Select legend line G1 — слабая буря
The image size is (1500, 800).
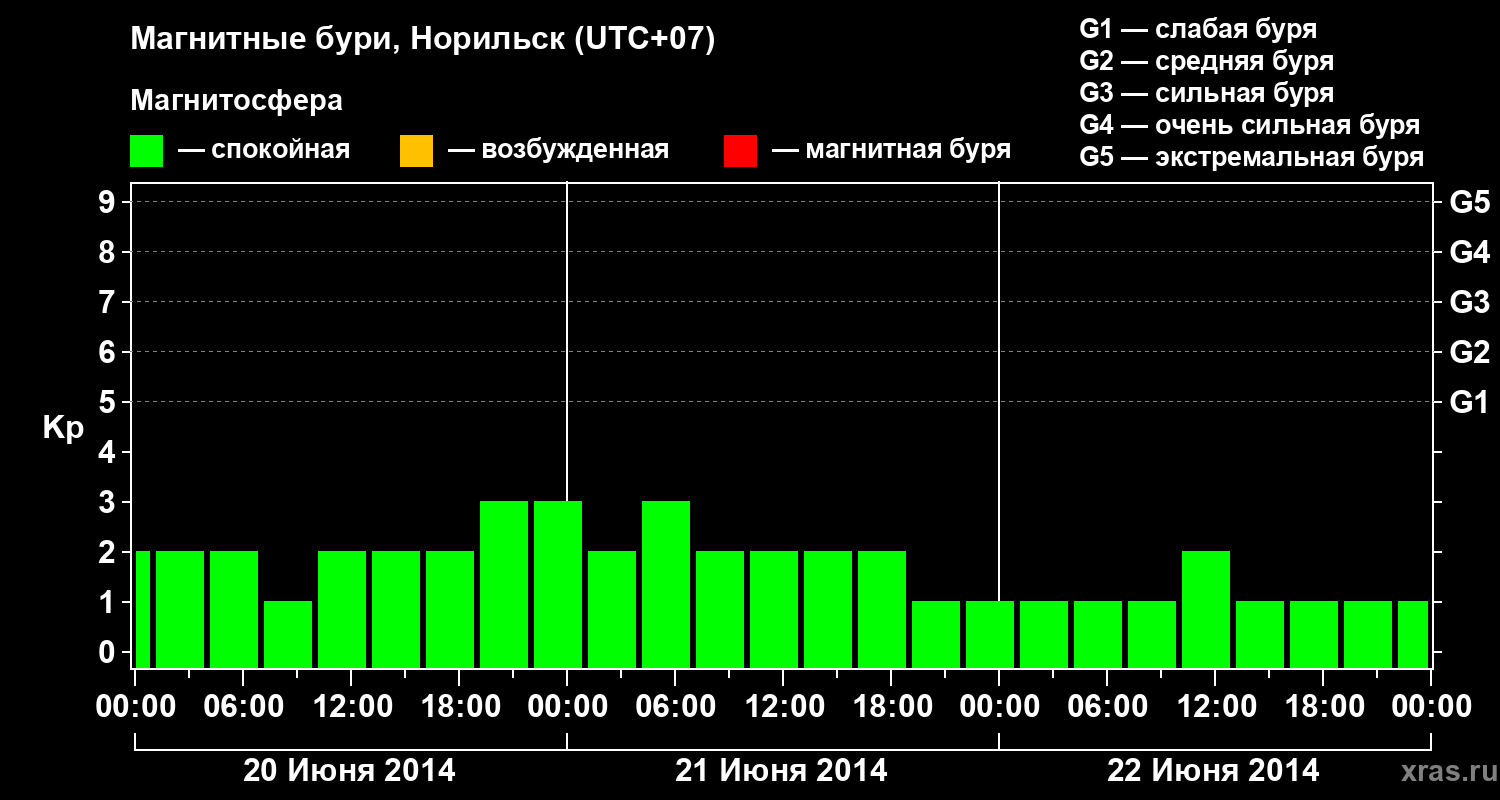tap(1198, 29)
